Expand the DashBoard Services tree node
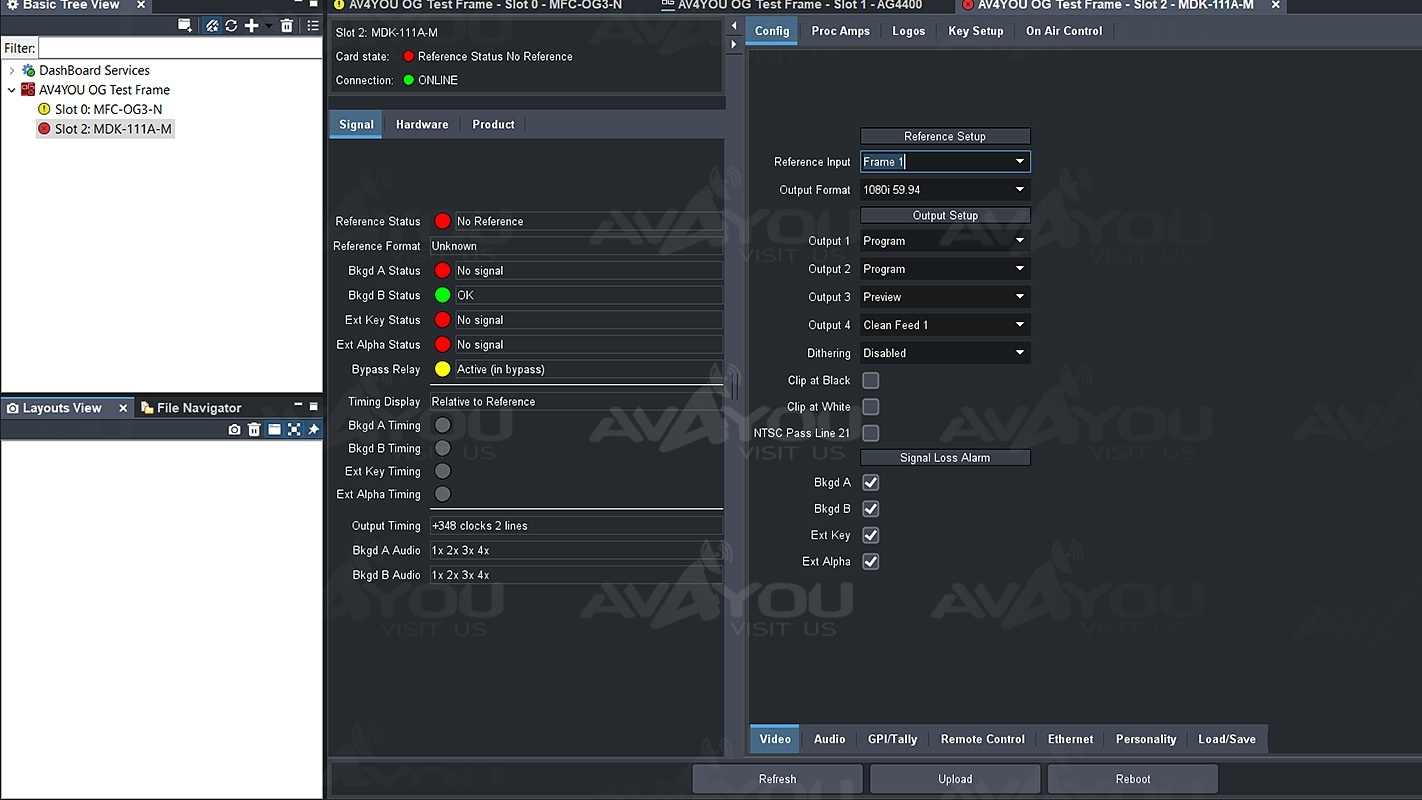The width and height of the screenshot is (1422, 800). (12, 71)
